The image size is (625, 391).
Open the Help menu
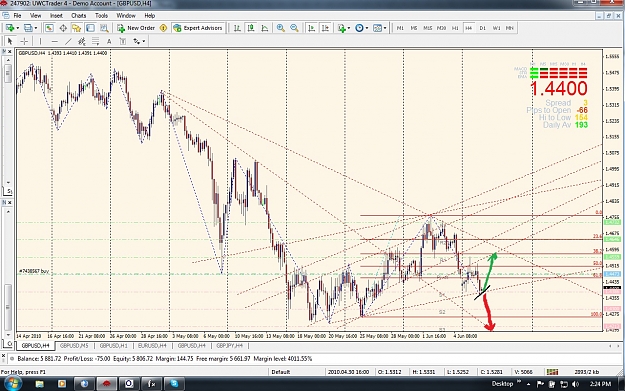[x=149, y=16]
